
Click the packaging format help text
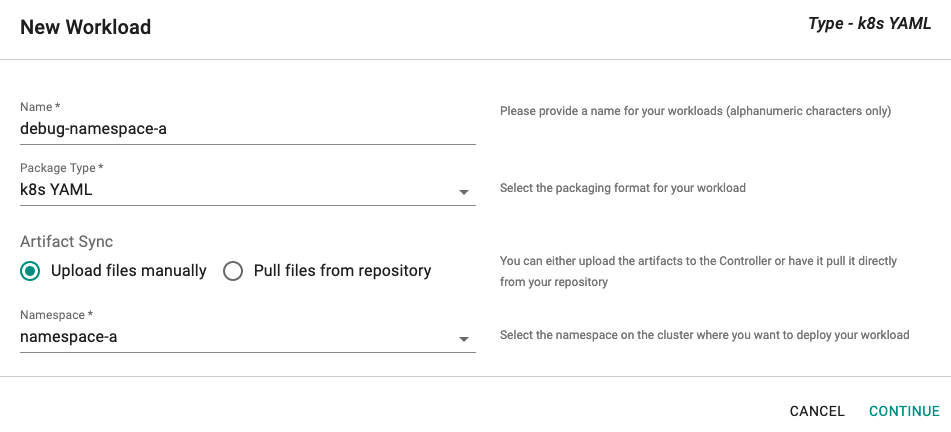623,188
